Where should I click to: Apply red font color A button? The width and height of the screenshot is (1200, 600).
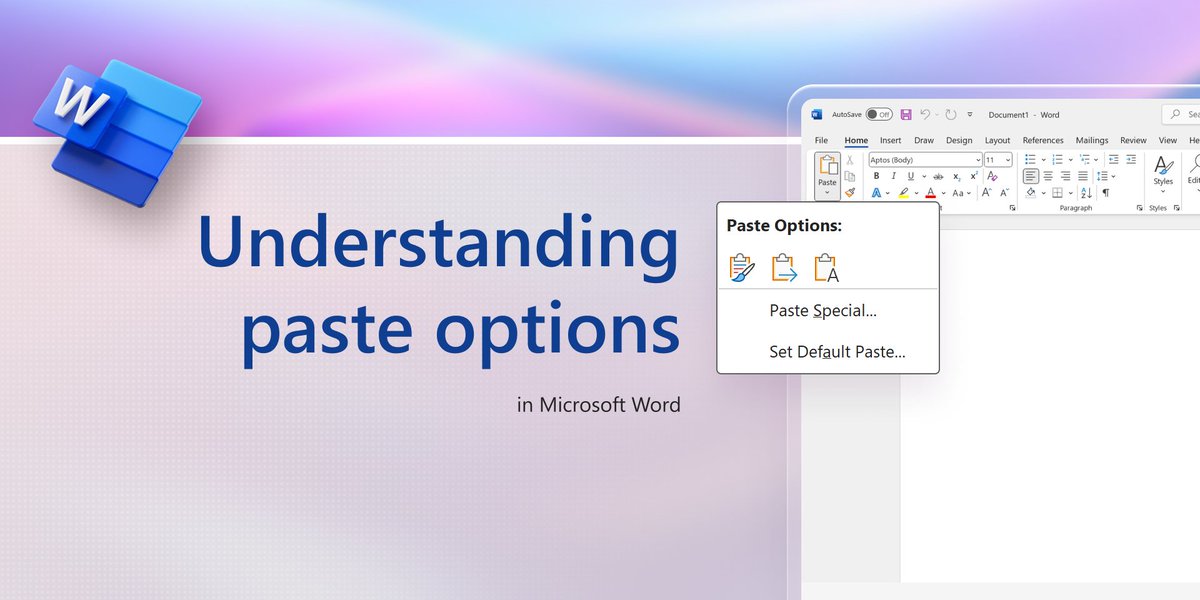pos(930,193)
